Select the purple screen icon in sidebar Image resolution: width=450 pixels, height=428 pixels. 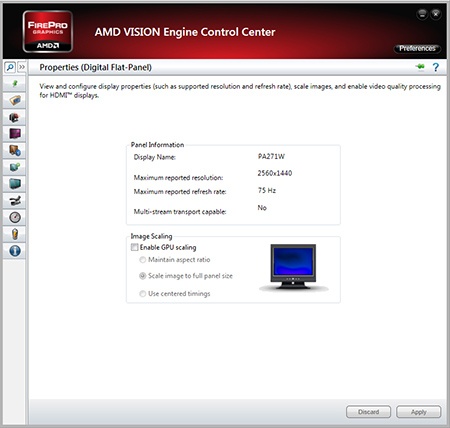(x=15, y=134)
